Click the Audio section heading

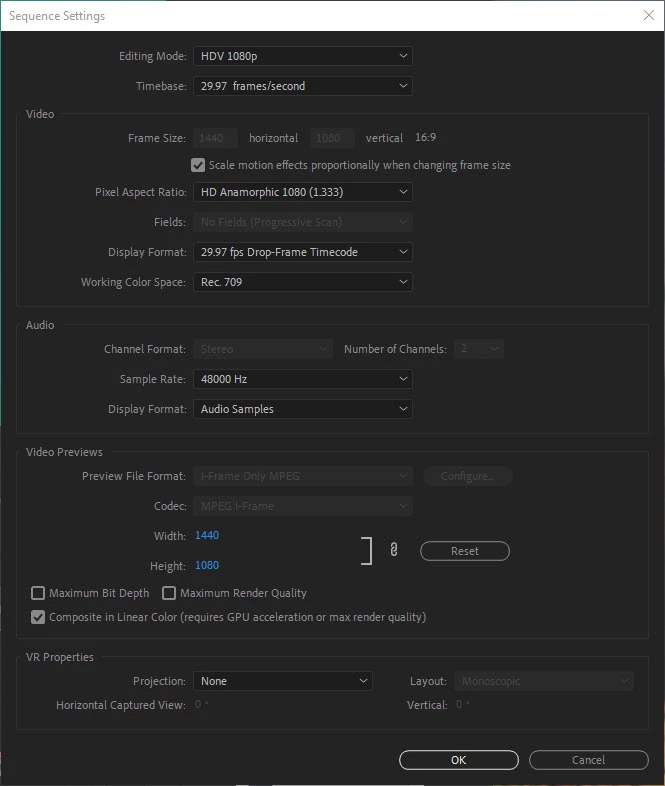point(40,325)
